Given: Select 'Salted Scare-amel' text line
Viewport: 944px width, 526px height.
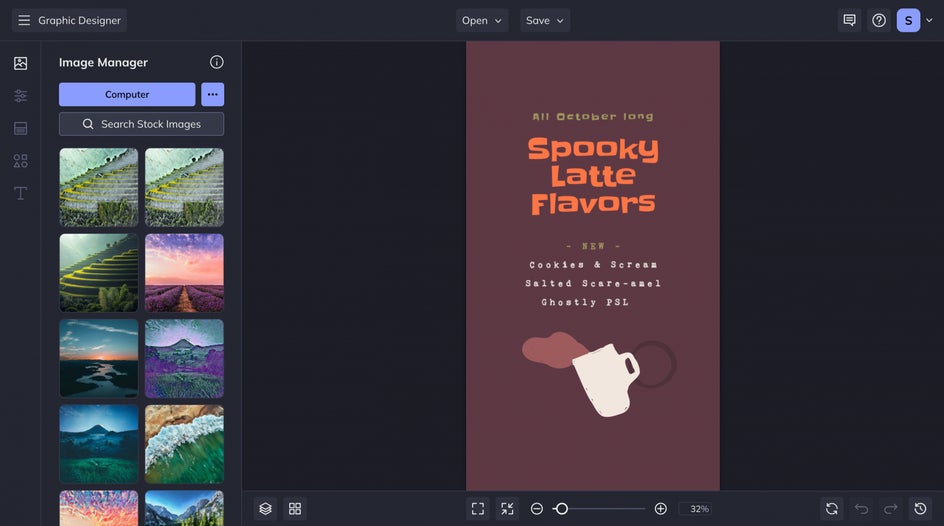Looking at the screenshot, I should point(593,283).
